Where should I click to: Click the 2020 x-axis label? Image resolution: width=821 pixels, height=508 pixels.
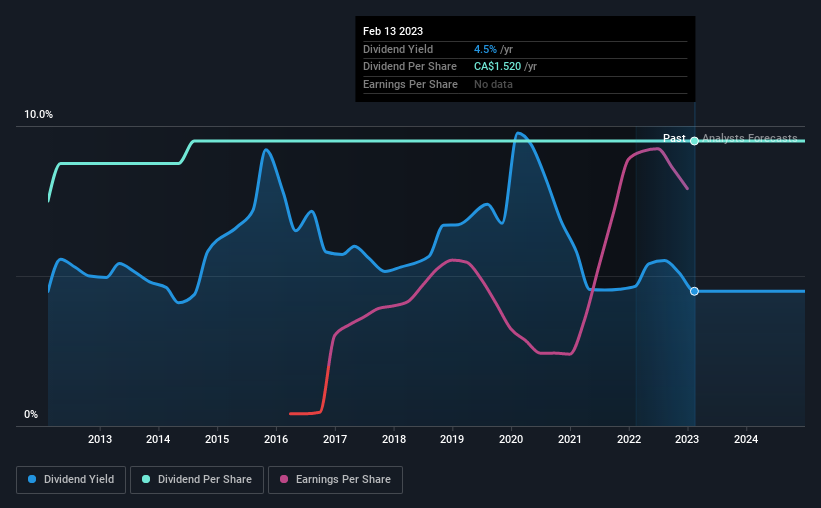(511, 439)
